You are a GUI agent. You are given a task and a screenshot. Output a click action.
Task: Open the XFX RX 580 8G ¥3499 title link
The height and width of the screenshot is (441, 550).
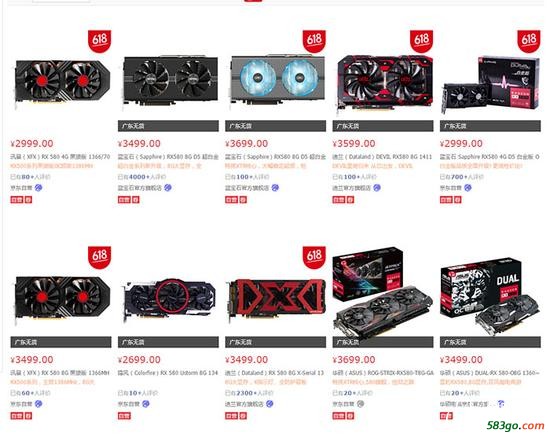[60, 373]
